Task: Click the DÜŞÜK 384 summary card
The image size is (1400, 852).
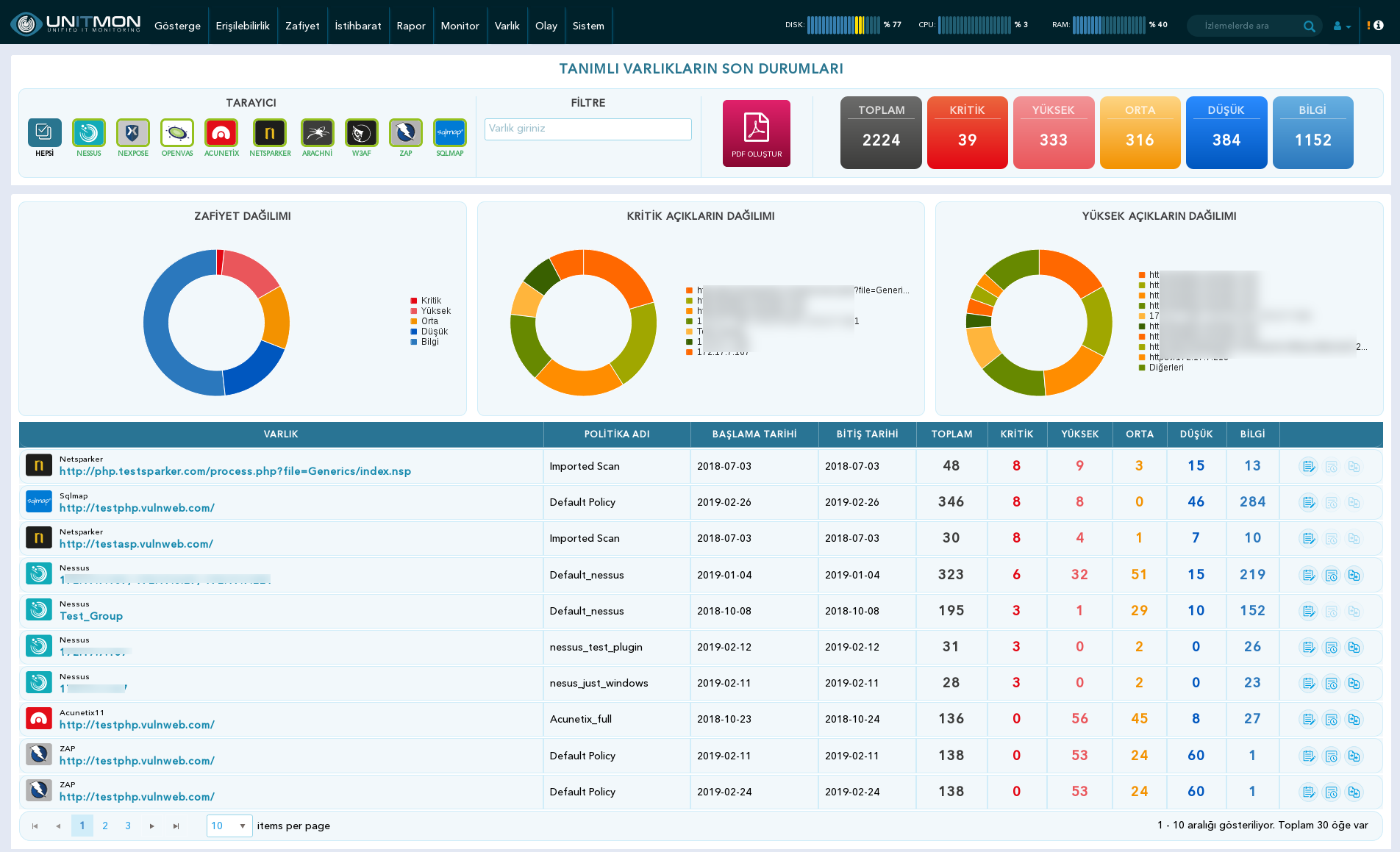Action: pos(1226,132)
